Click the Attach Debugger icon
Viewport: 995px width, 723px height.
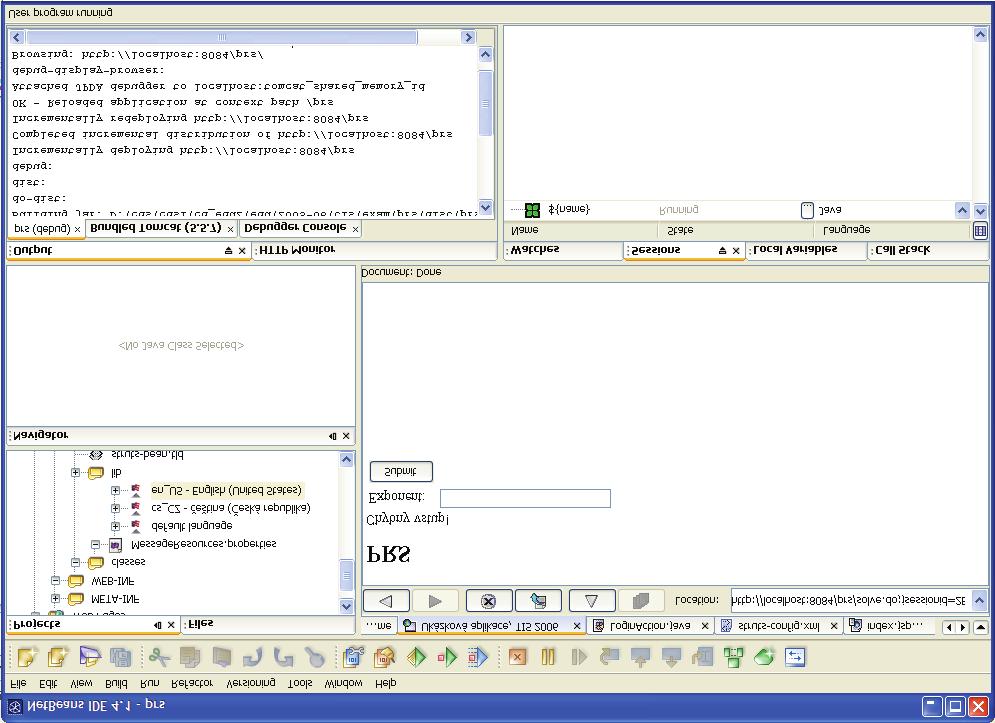478,656
